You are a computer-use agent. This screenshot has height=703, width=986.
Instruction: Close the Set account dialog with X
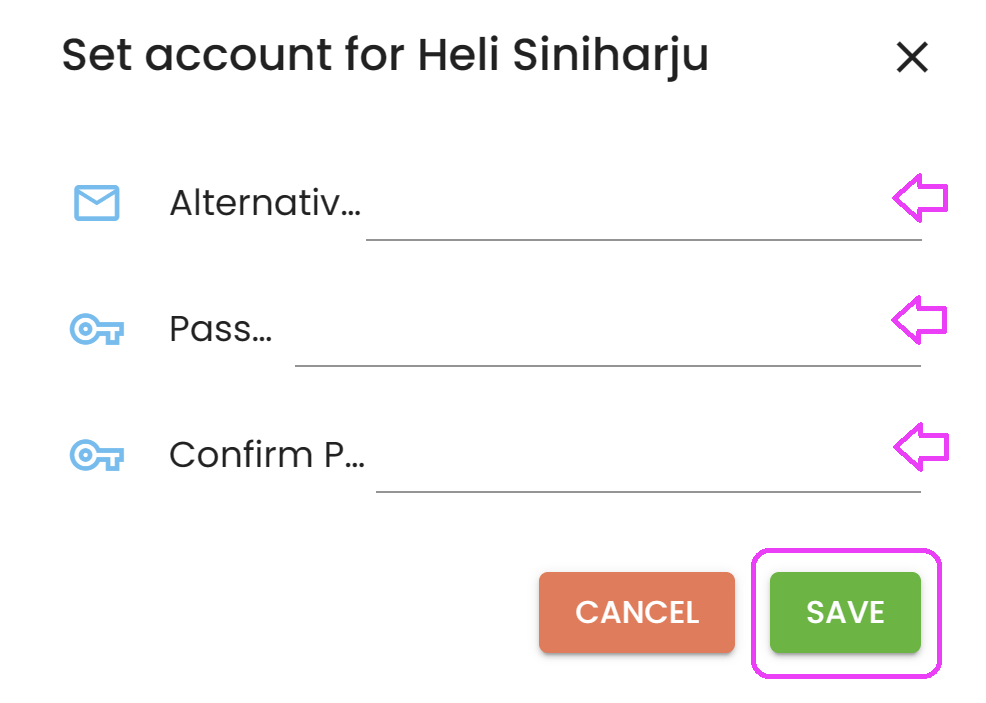(x=912, y=57)
